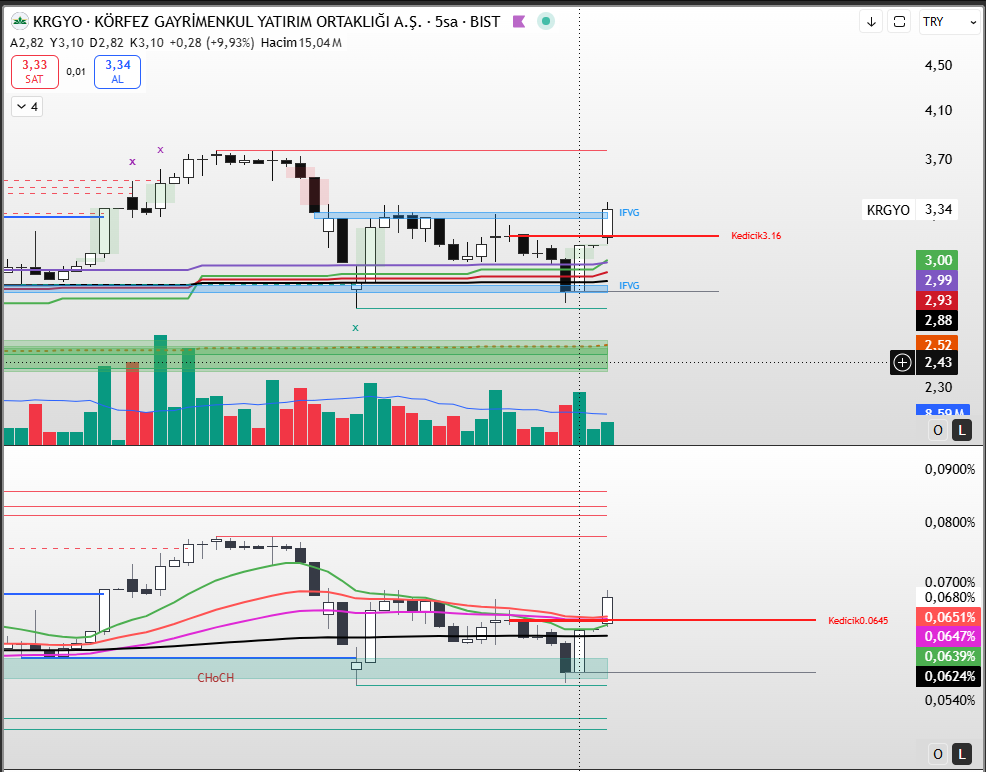Click the 4,50 price axis label
Image resolution: width=986 pixels, height=772 pixels.
(938, 65)
